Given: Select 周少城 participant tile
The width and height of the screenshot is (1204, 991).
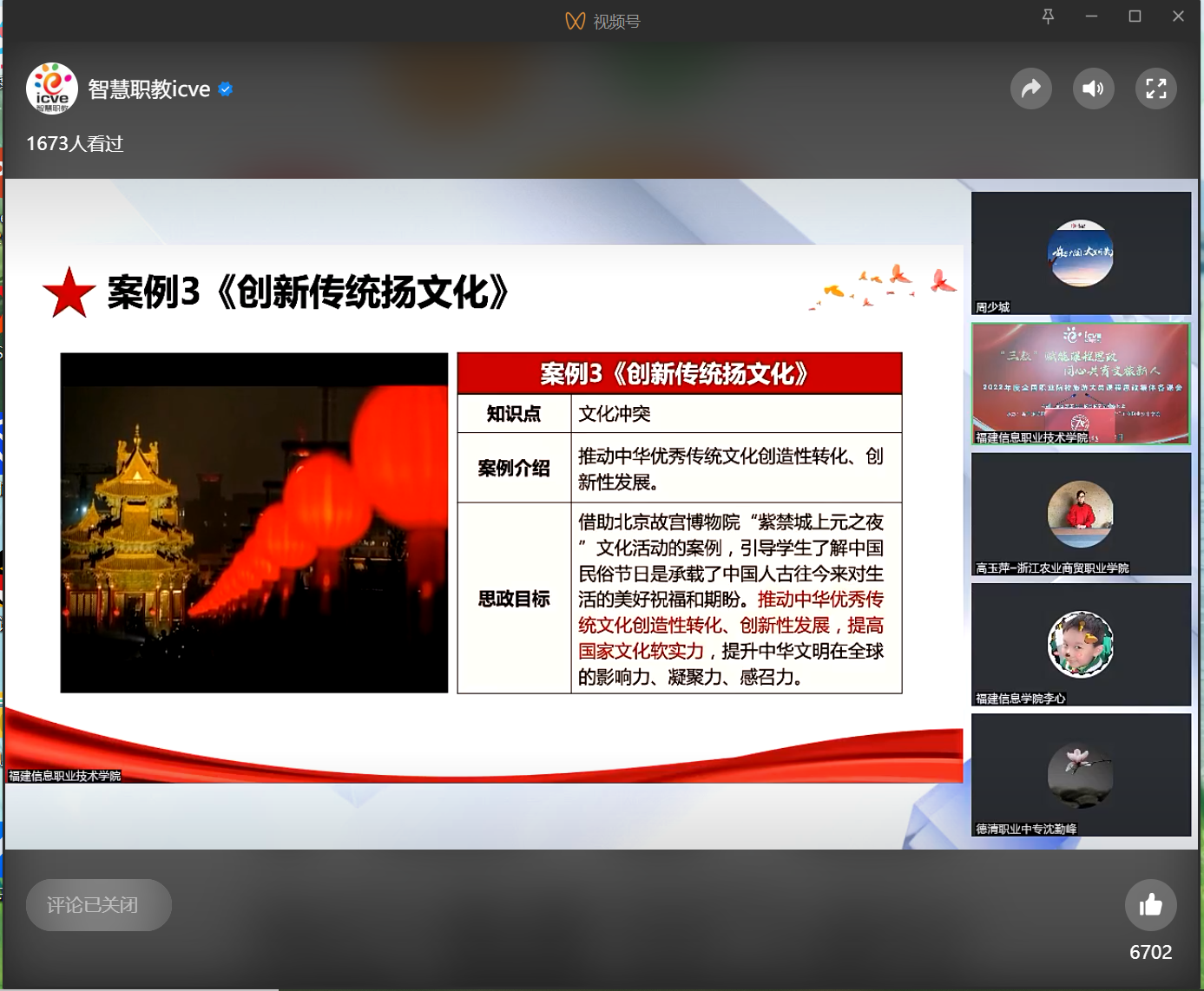Looking at the screenshot, I should (1081, 253).
